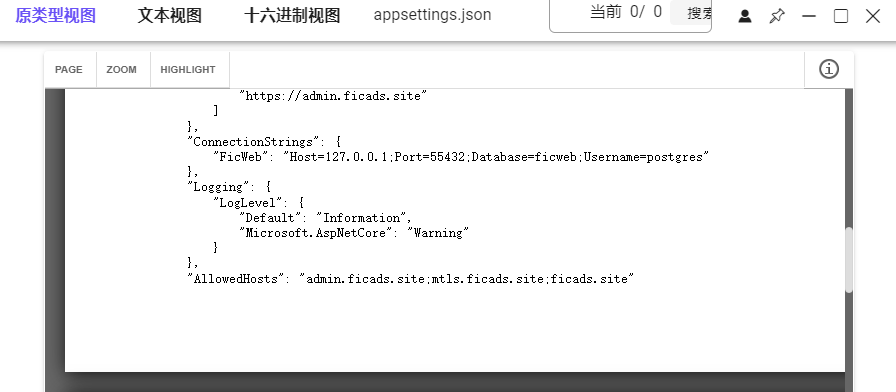
Task: Minimize the viewer window
Action: tap(809, 16)
